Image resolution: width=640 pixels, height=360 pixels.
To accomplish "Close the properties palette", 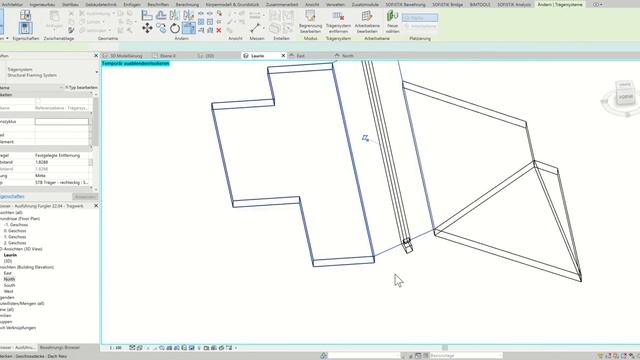I will click(96, 56).
